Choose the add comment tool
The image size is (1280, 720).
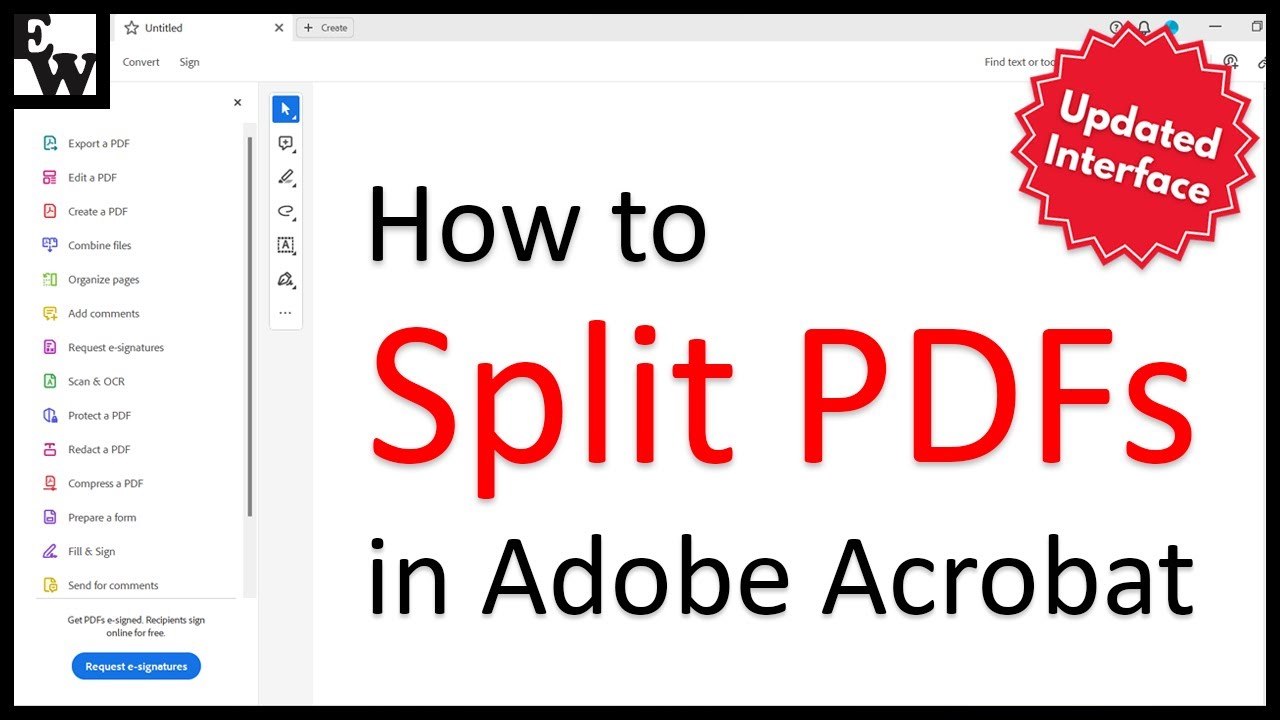point(286,144)
